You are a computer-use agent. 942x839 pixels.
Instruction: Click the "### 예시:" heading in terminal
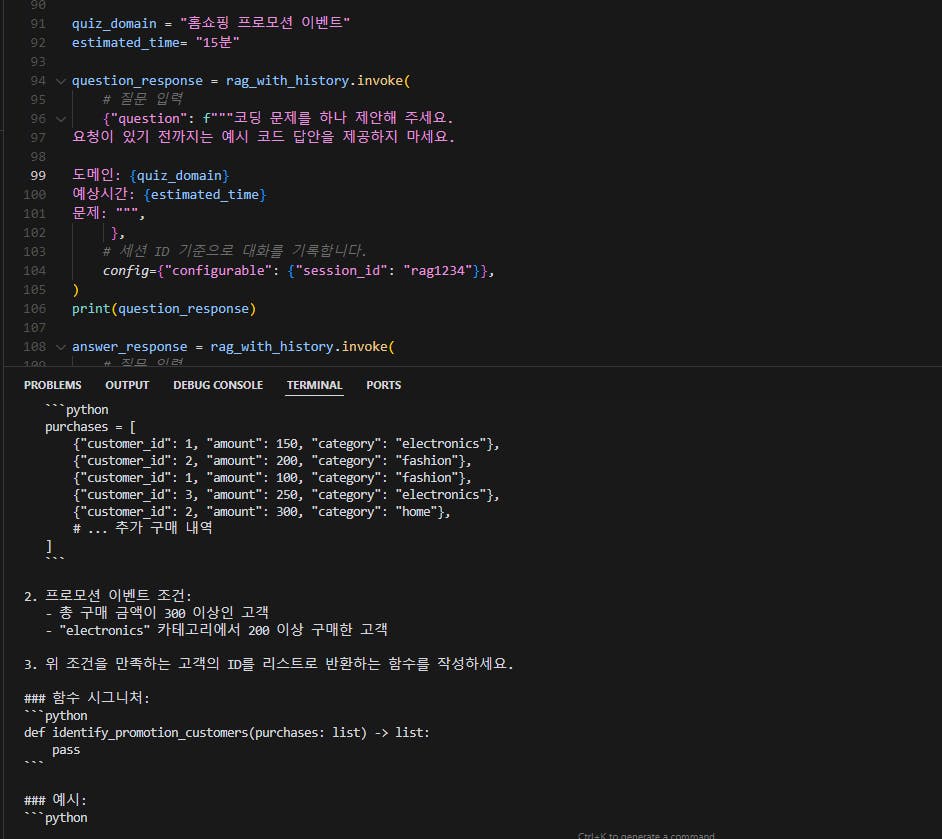click(55, 800)
